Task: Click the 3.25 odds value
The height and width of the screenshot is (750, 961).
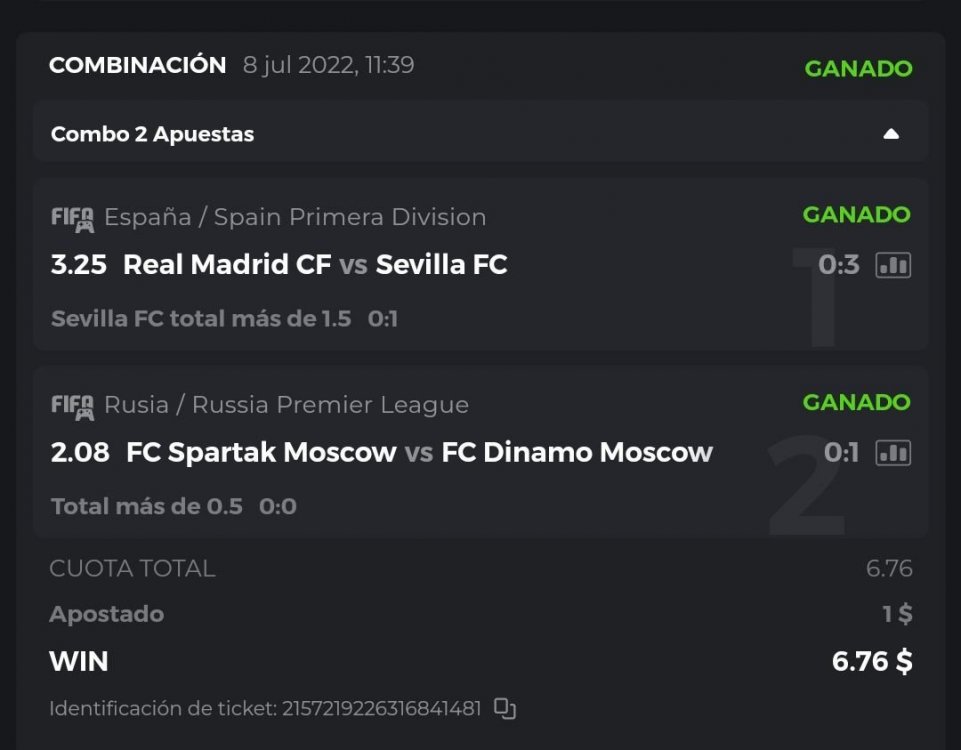Action: click(80, 265)
